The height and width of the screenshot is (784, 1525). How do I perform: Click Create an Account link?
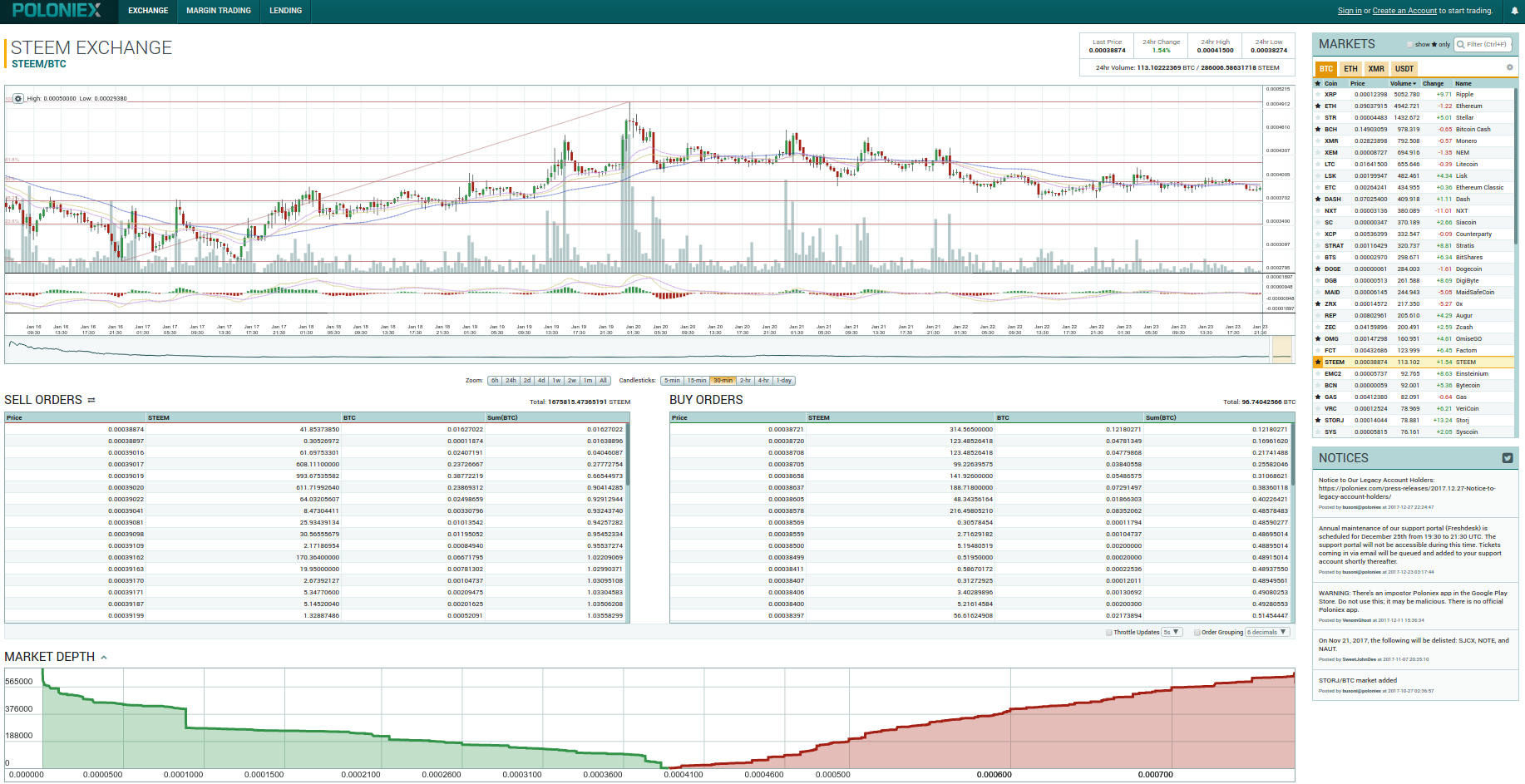tap(1404, 11)
